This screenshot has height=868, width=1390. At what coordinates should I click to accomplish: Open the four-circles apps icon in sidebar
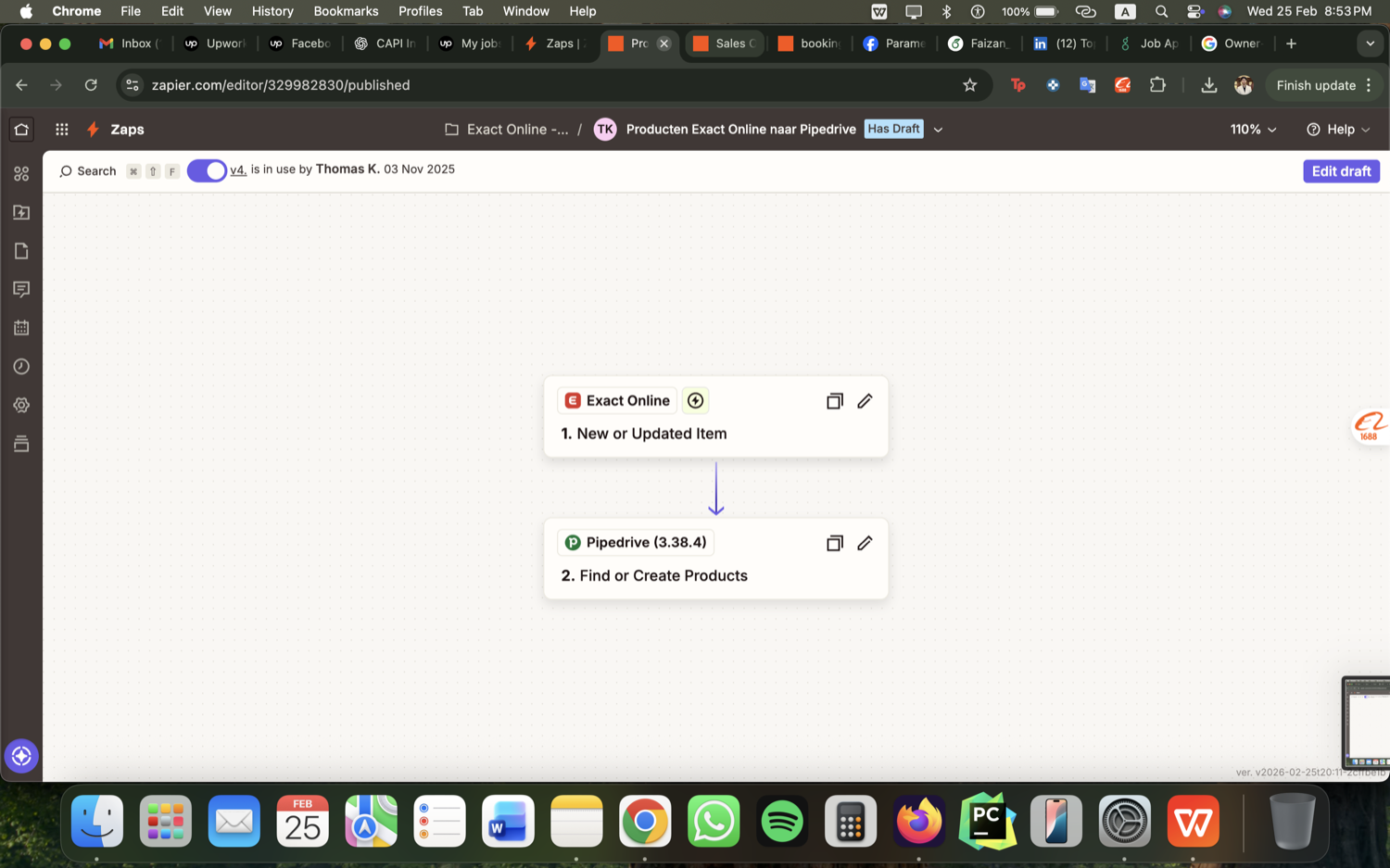pyautogui.click(x=21, y=174)
